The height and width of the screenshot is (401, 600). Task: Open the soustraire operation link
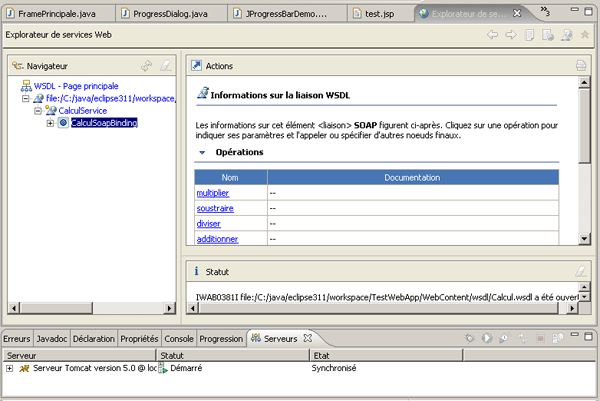[x=215, y=208]
